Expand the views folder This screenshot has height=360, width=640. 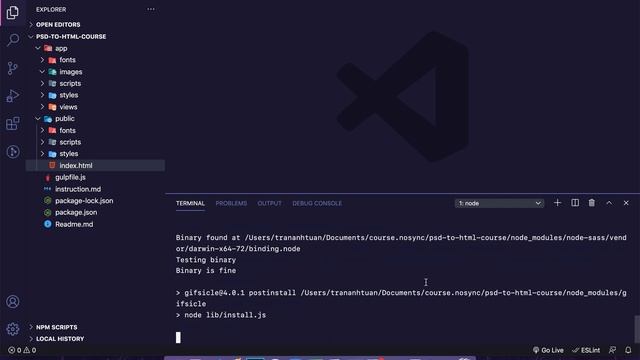68,107
